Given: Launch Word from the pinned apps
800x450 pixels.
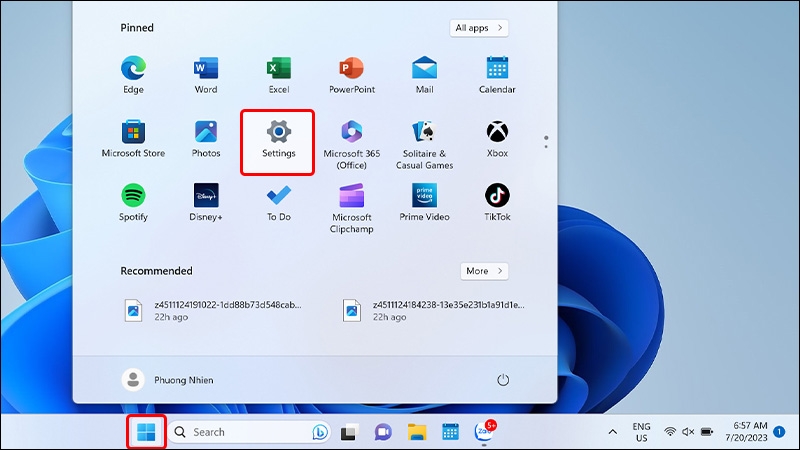Looking at the screenshot, I should pyautogui.click(x=206, y=75).
